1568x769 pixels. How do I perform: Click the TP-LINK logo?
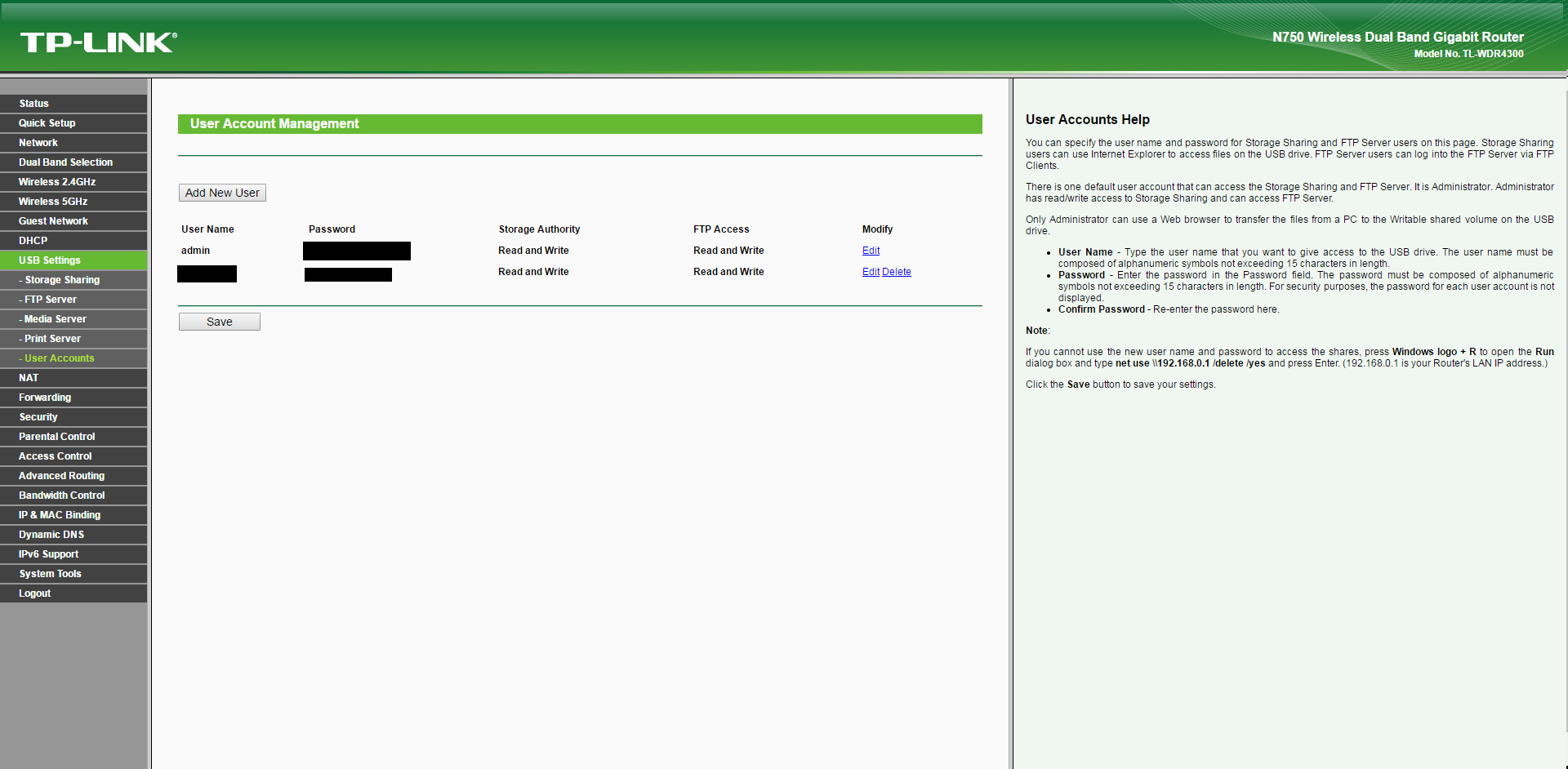point(99,42)
